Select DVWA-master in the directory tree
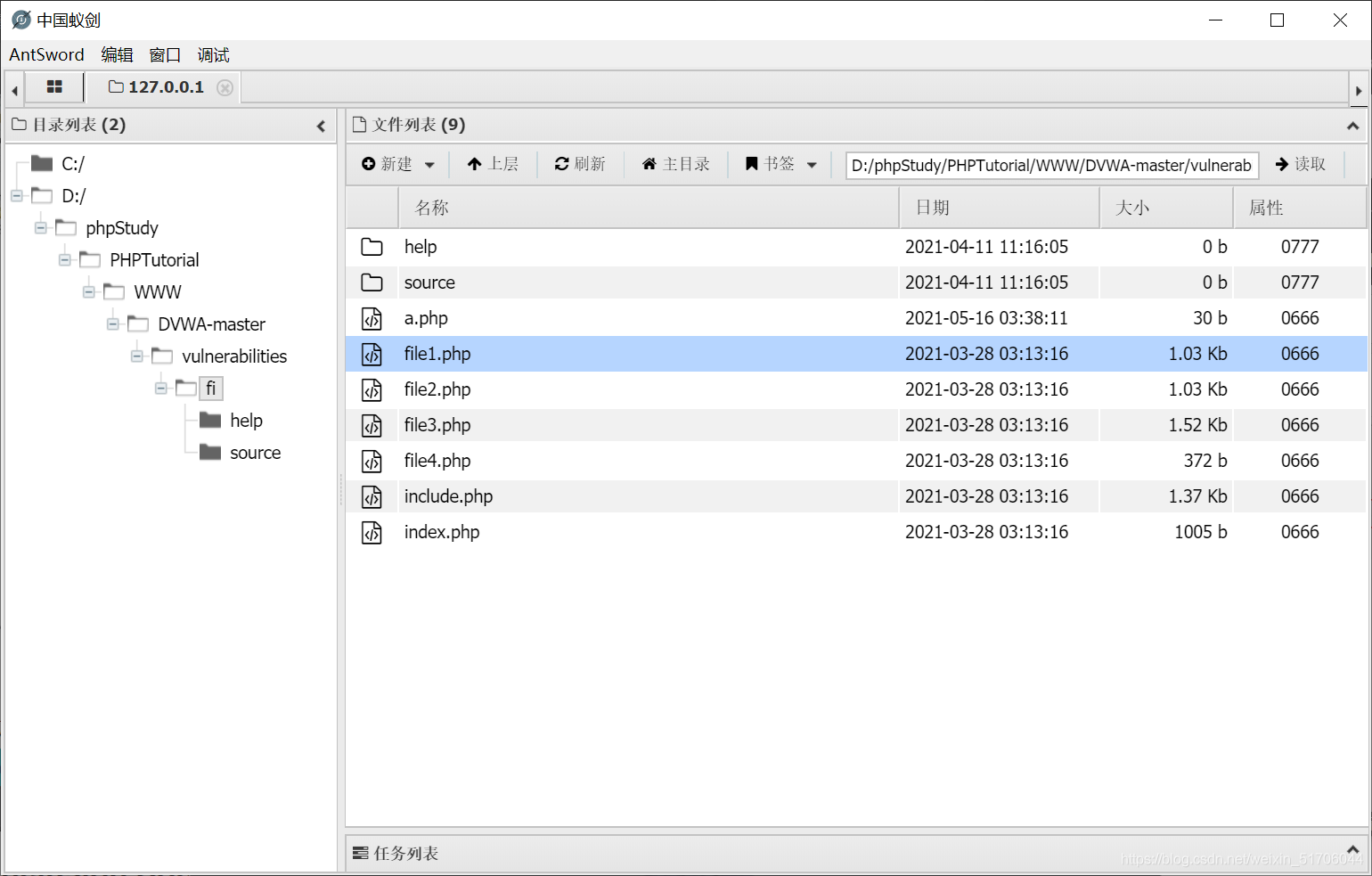1372x876 pixels. click(x=211, y=324)
